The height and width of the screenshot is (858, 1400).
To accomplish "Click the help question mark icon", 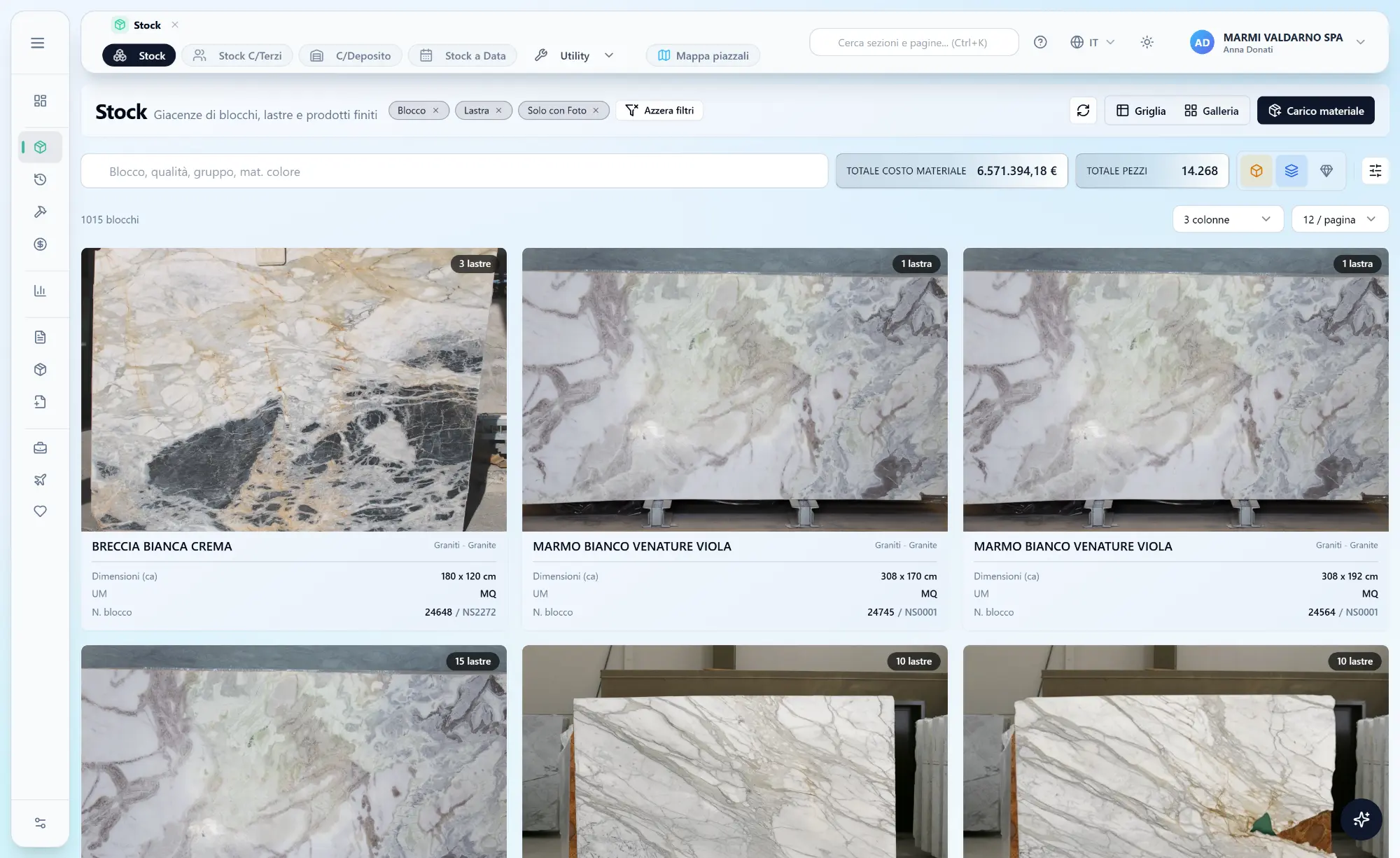I will 1040,43.
